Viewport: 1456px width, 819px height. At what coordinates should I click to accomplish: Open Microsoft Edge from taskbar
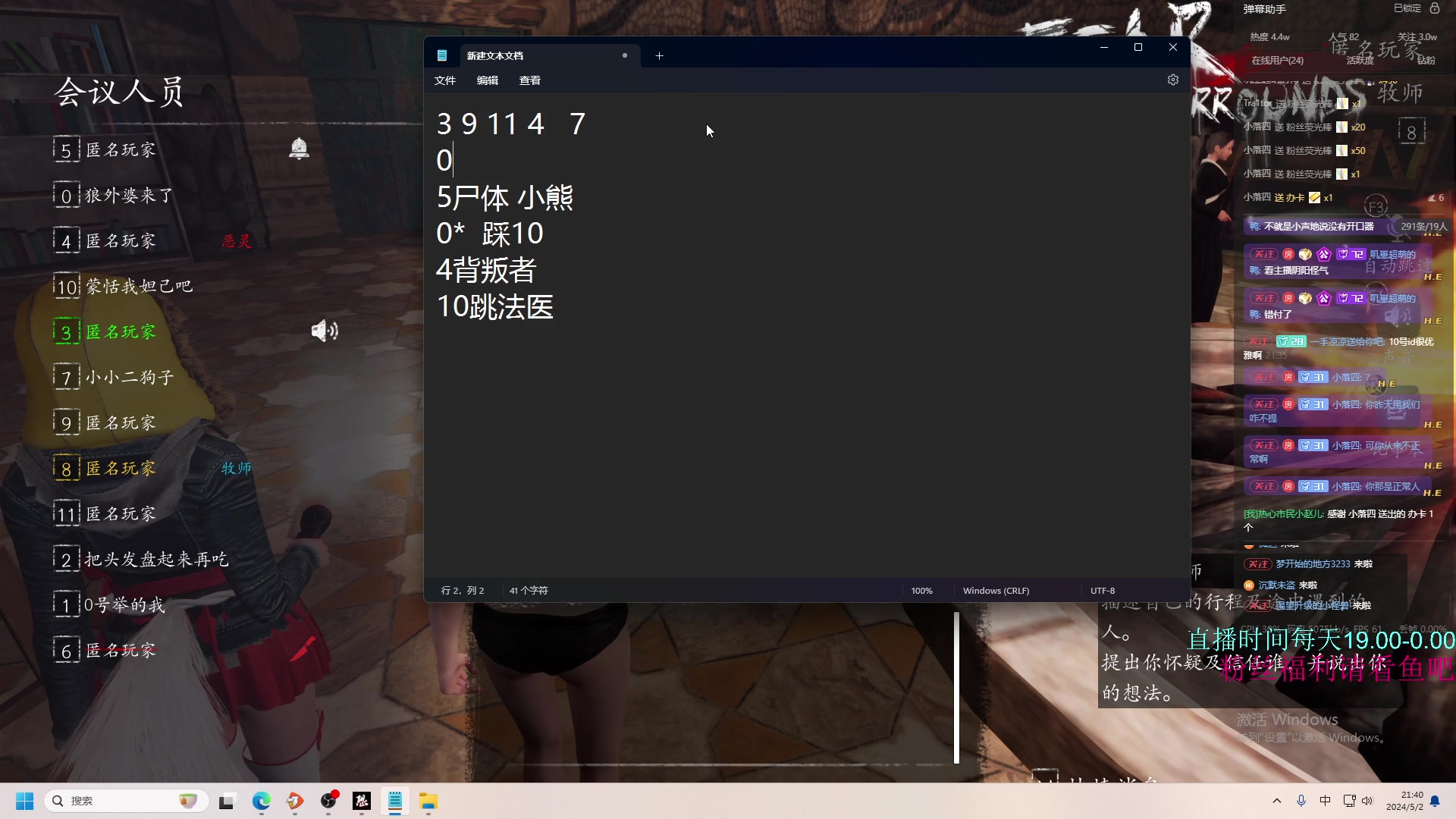tap(262, 801)
